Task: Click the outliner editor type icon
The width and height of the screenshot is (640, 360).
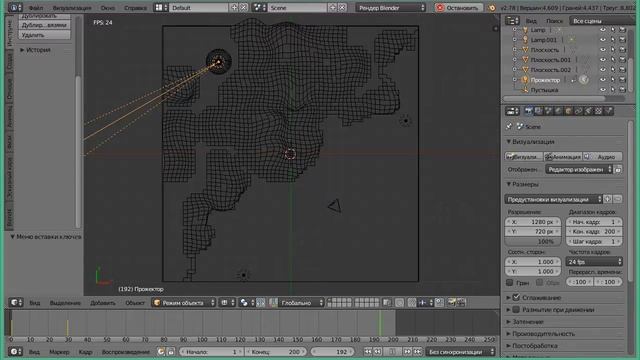Action: point(512,20)
